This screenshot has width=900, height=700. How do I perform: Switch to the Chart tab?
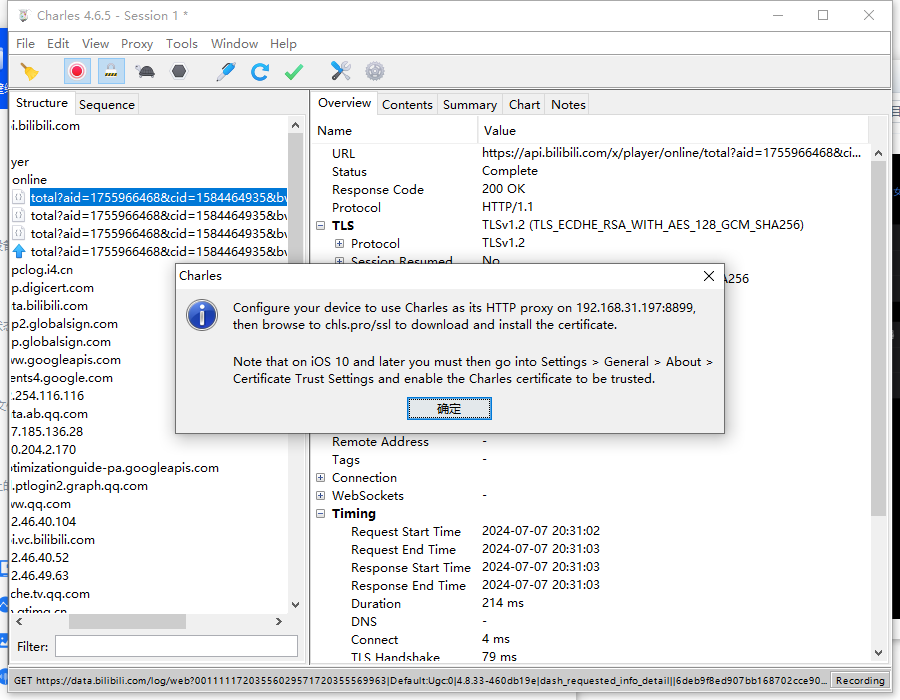(524, 104)
